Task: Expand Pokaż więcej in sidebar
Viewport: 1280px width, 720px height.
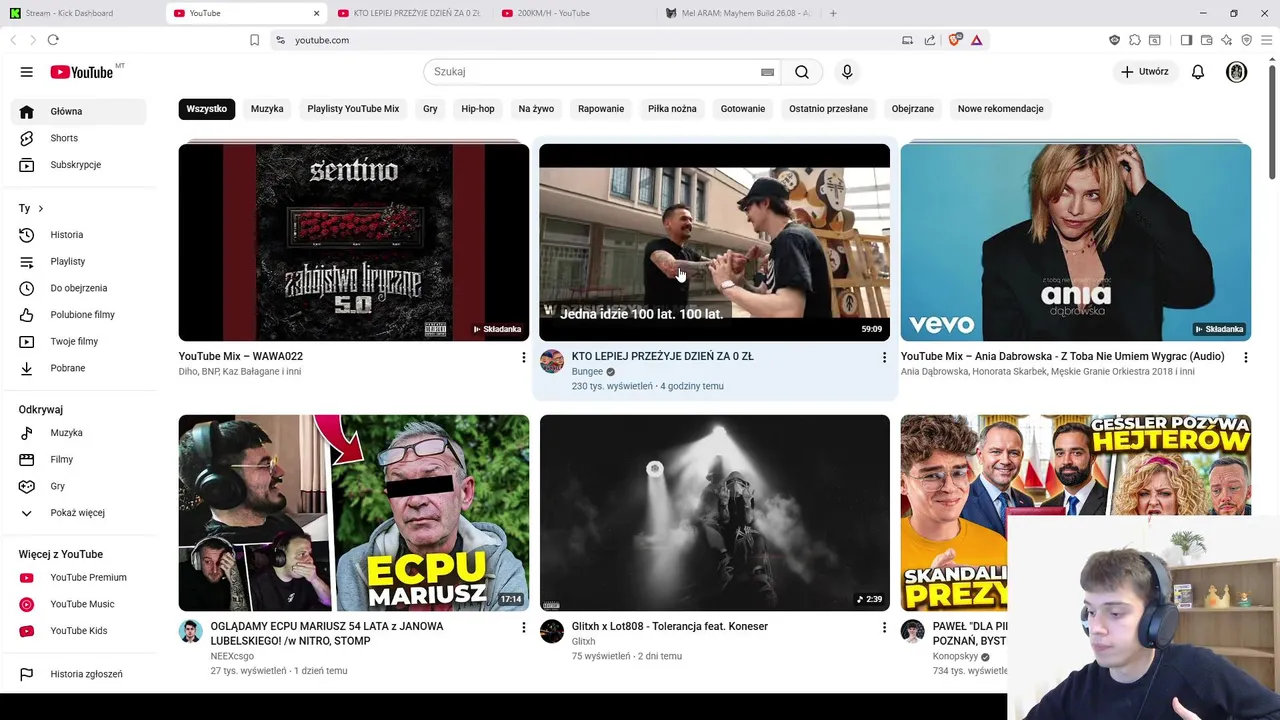Action: (x=78, y=513)
